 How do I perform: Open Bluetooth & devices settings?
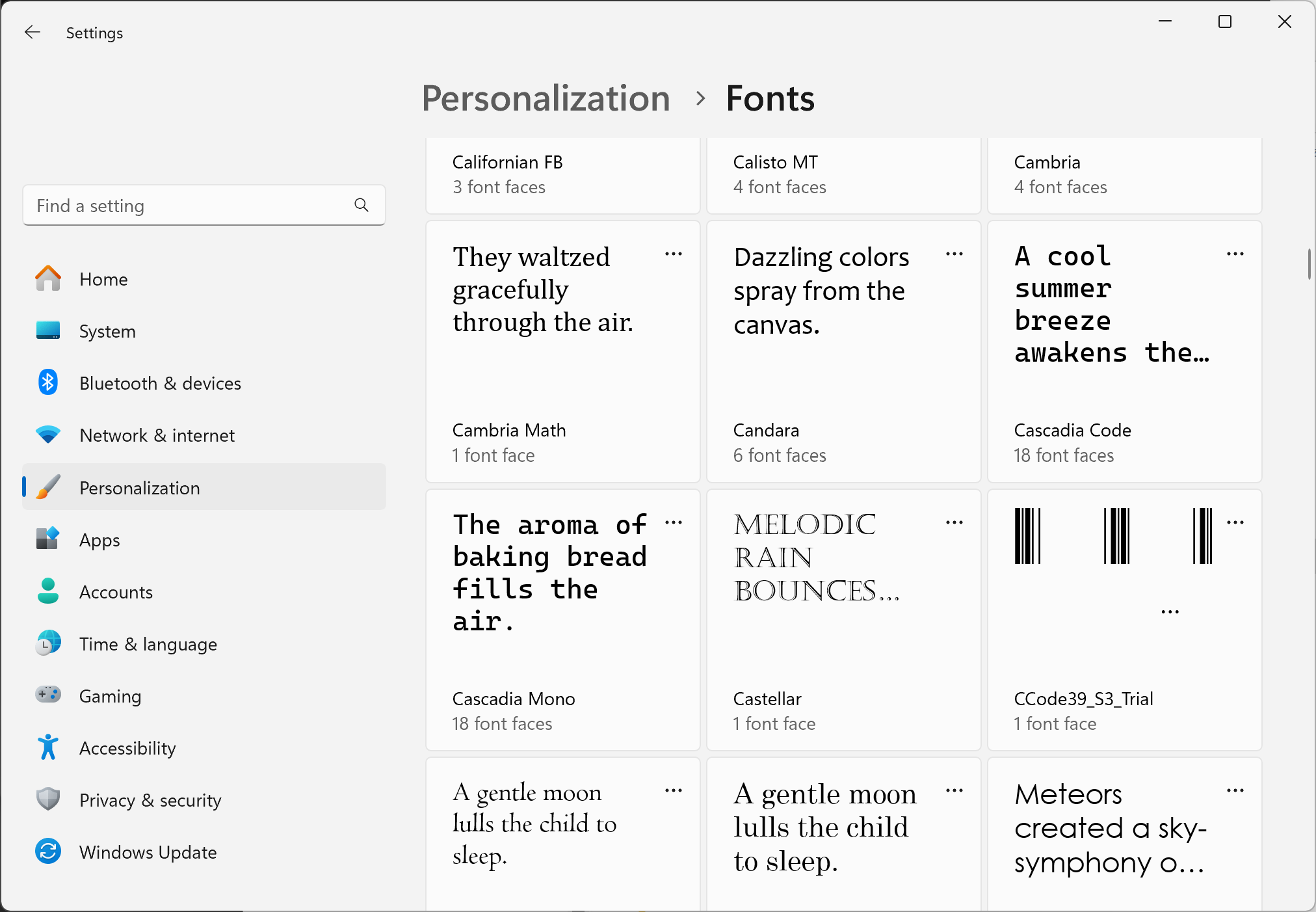coord(204,383)
